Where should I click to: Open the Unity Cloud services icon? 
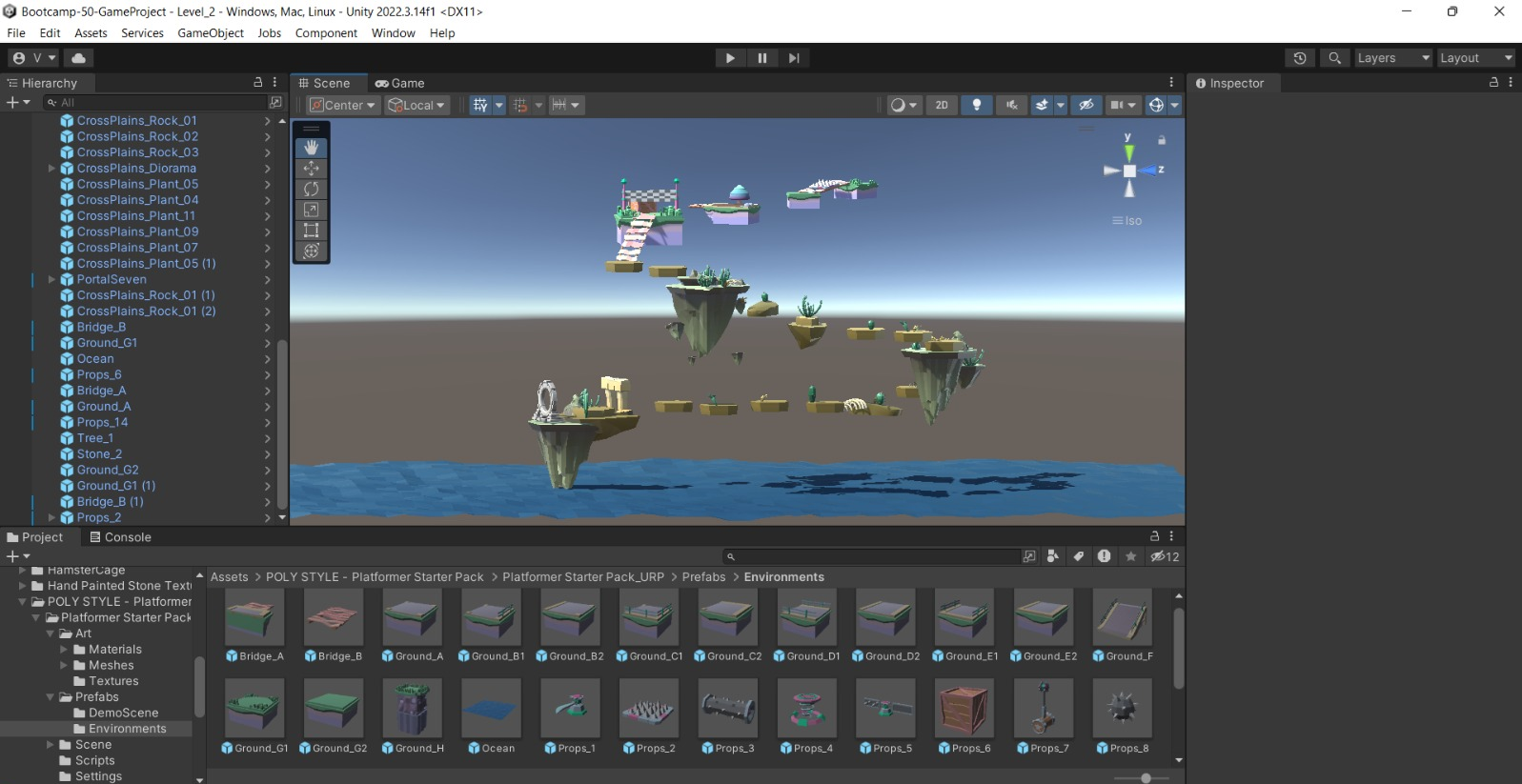click(x=78, y=58)
